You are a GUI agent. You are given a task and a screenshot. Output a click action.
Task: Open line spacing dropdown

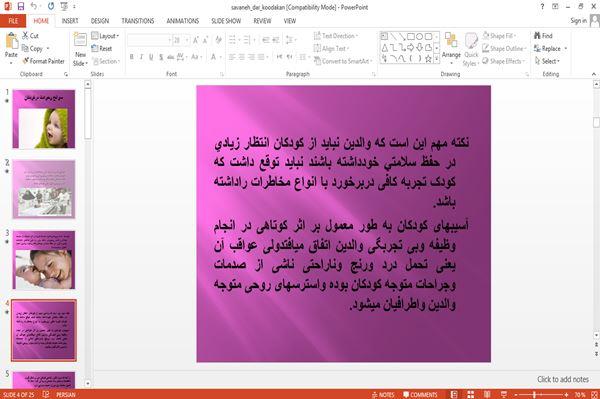tap(291, 40)
